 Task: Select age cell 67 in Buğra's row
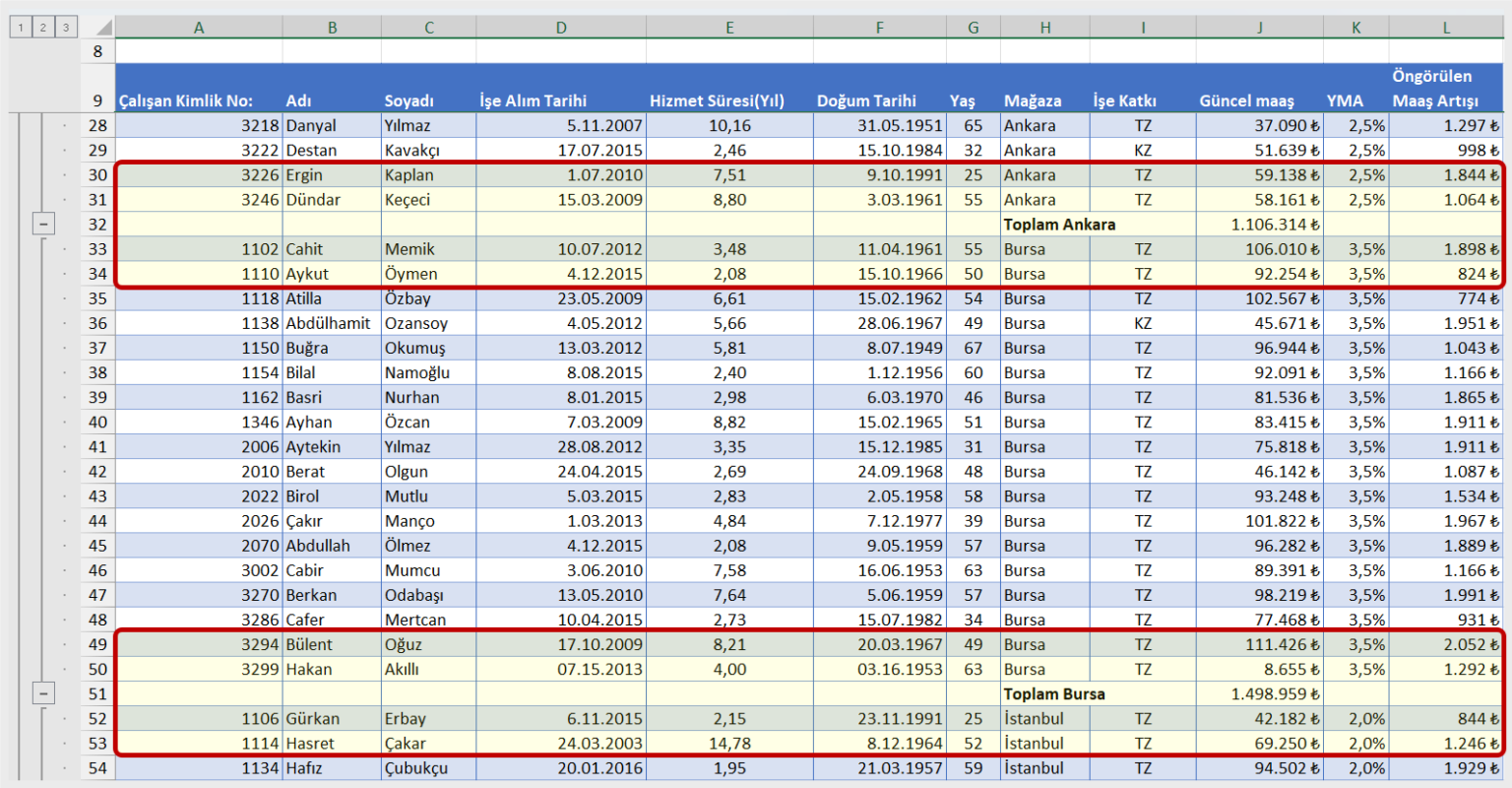point(973,348)
